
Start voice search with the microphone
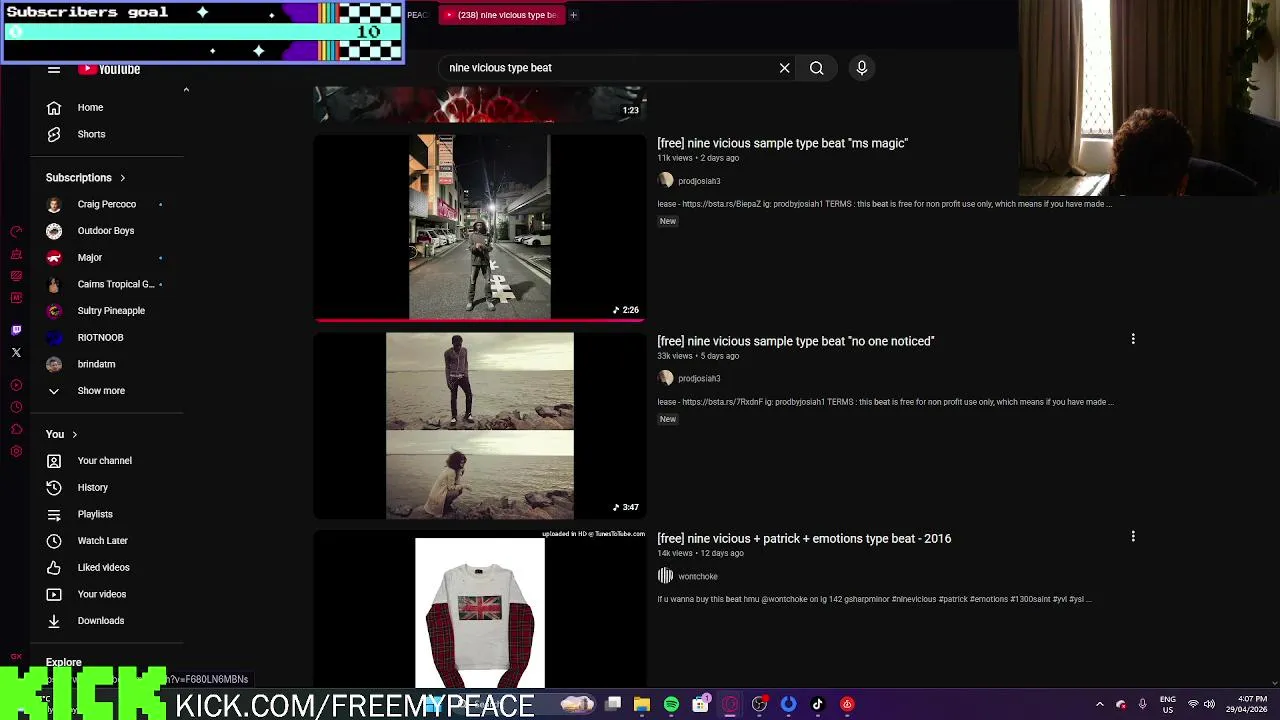[x=862, y=68]
